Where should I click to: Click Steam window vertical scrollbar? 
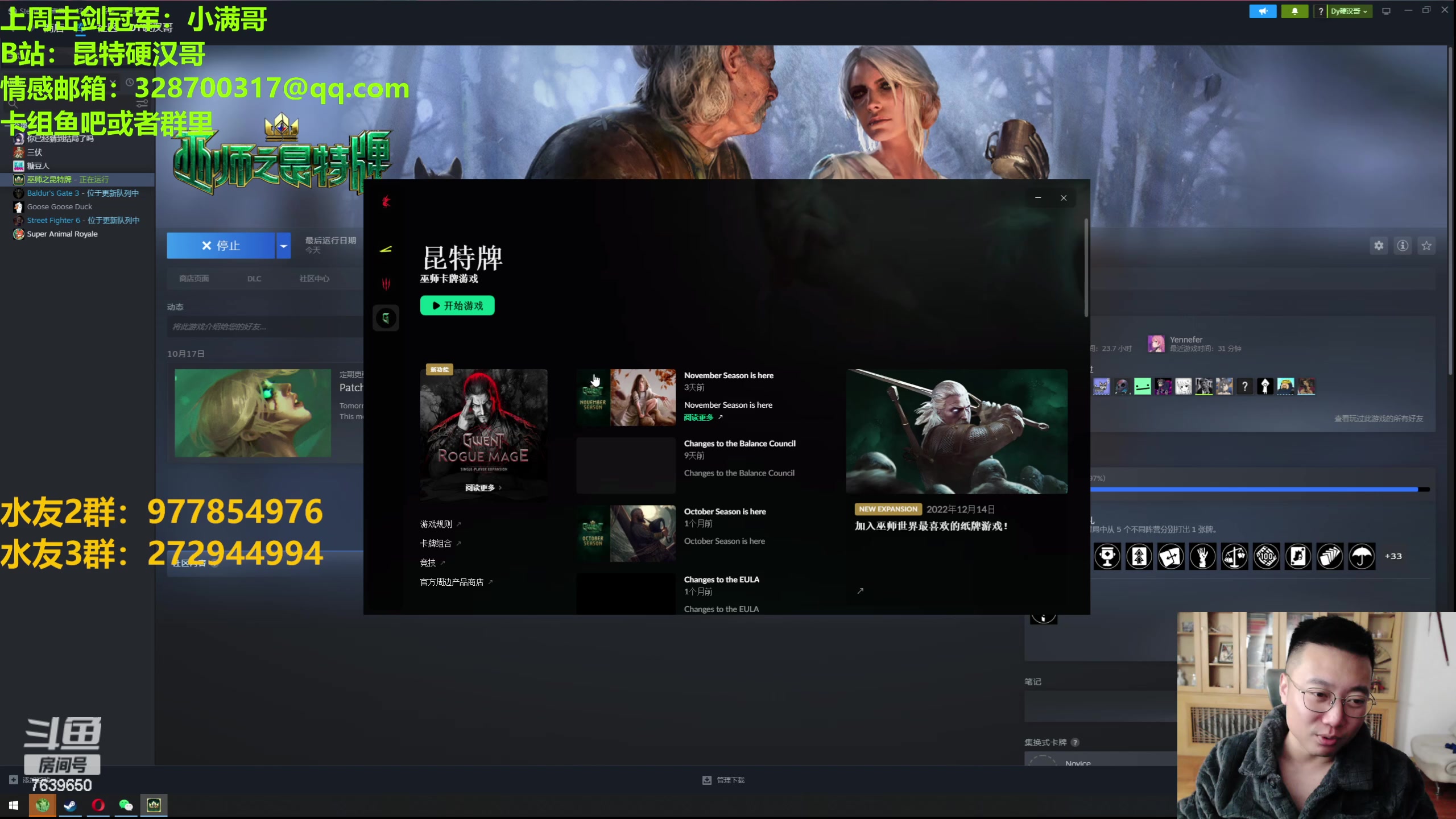click(x=1451, y=210)
